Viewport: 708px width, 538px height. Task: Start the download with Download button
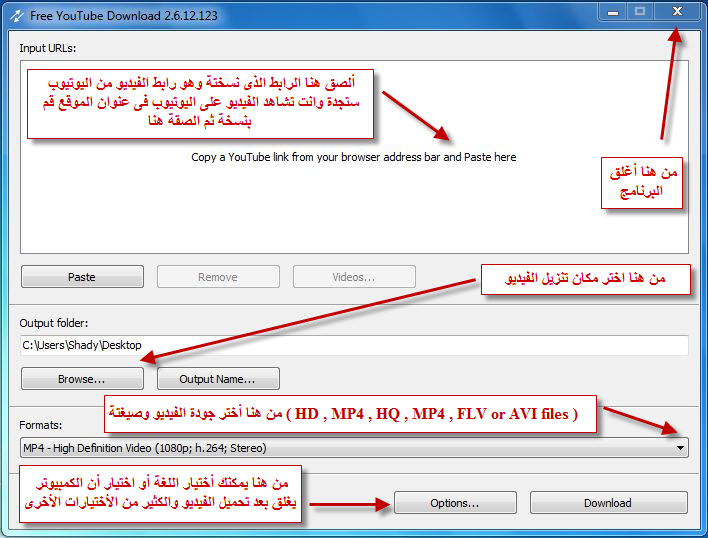[609, 503]
